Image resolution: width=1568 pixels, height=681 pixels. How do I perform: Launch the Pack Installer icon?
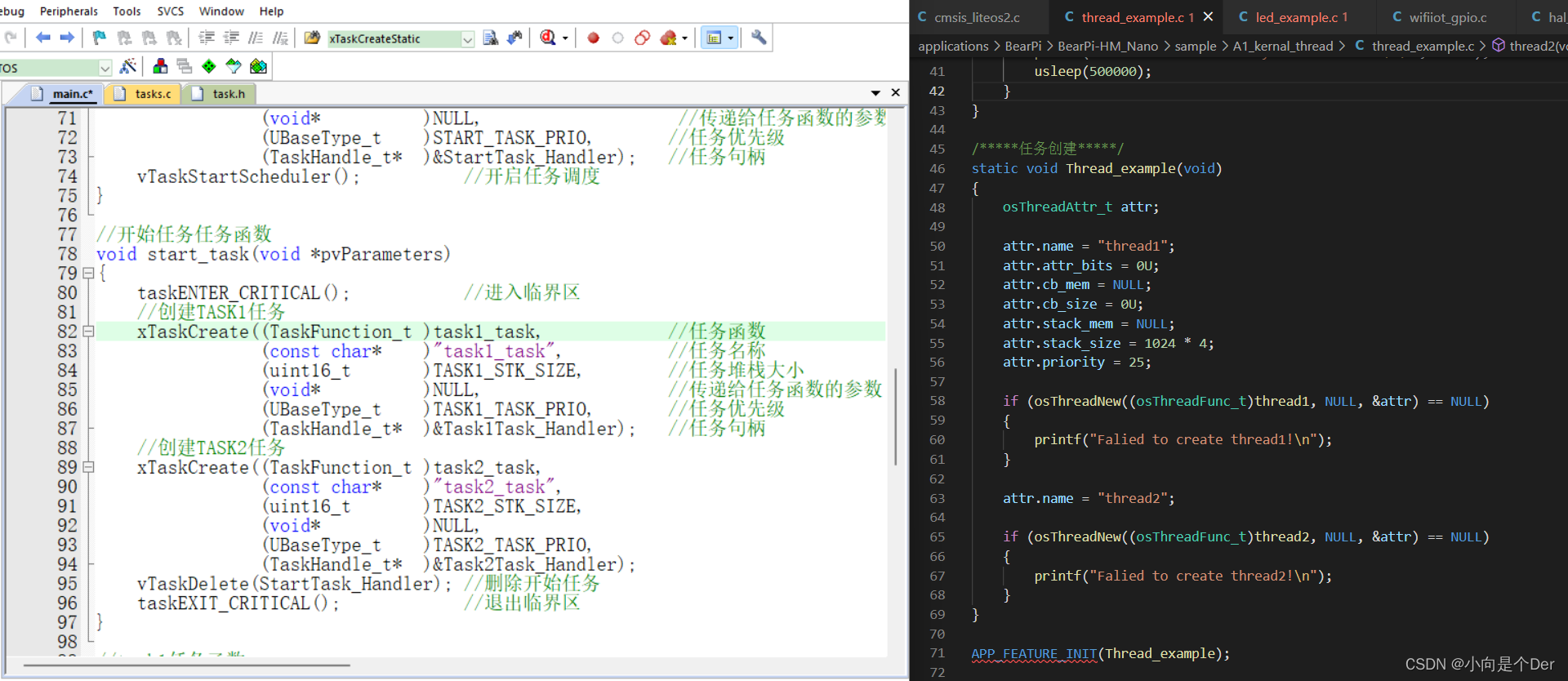point(259,66)
